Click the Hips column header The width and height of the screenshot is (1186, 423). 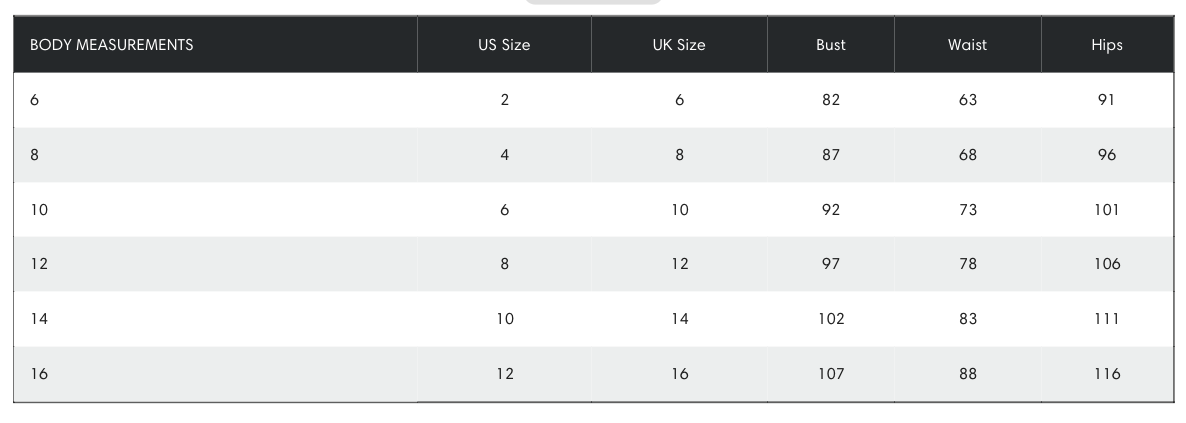1107,45
